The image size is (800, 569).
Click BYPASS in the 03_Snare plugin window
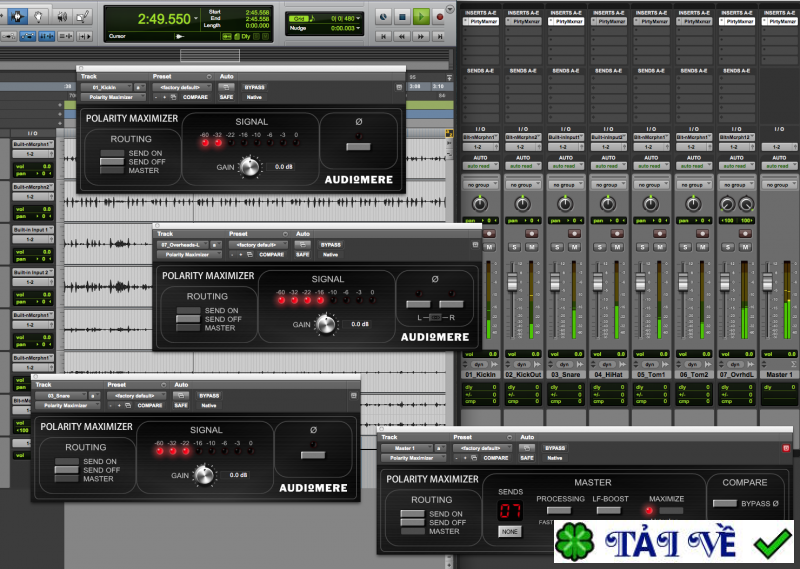pos(209,395)
